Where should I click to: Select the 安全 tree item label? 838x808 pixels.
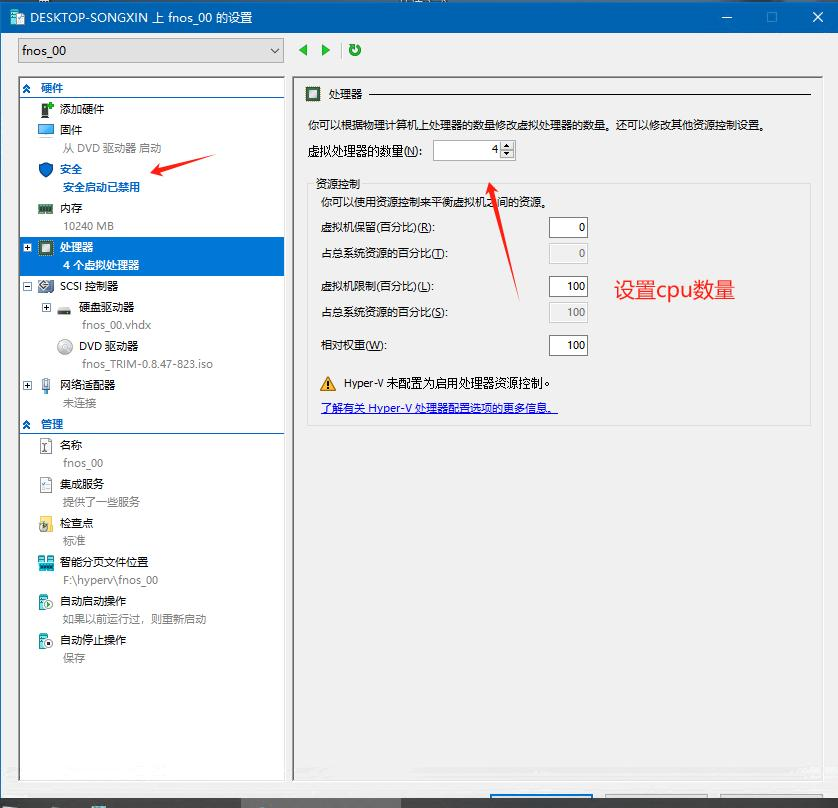point(71,169)
